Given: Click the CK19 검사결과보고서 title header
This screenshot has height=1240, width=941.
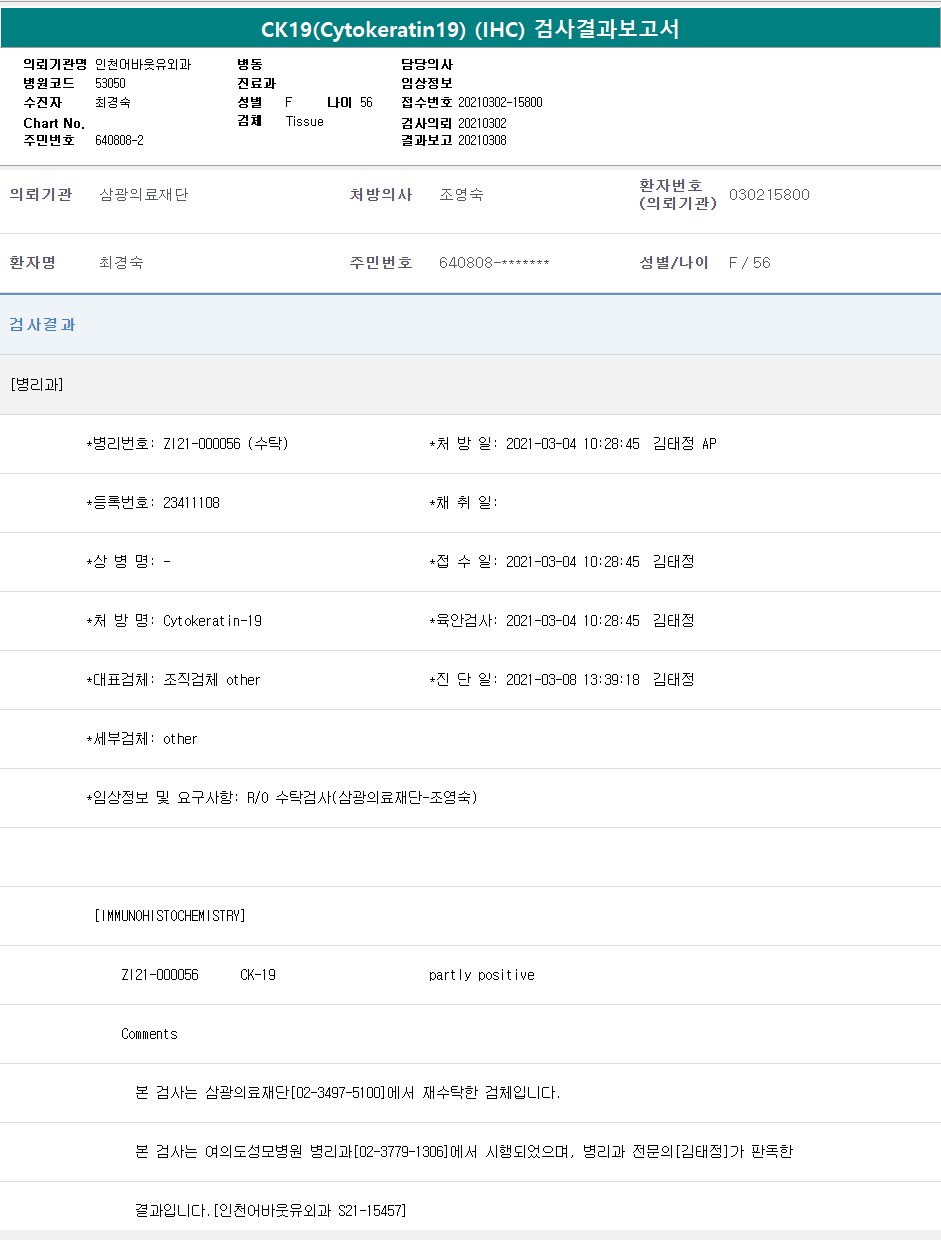Looking at the screenshot, I should tap(470, 29).
